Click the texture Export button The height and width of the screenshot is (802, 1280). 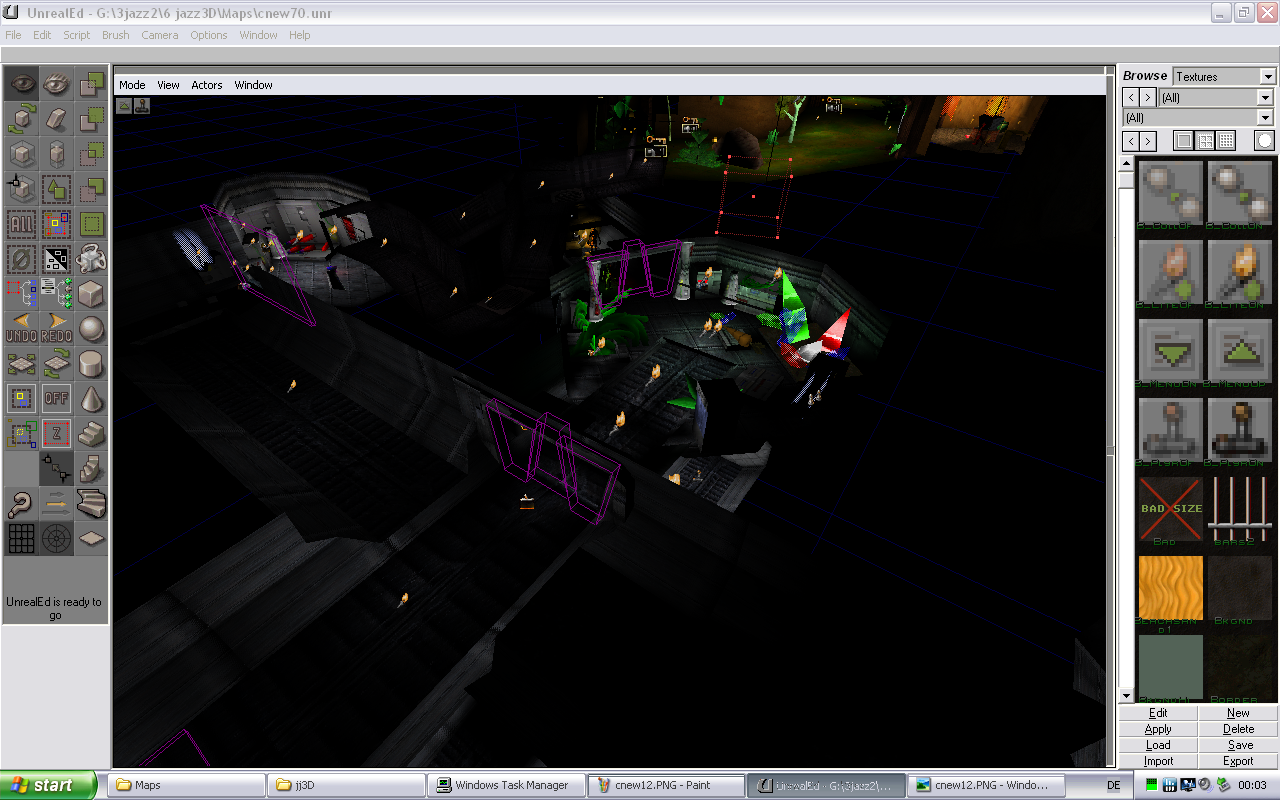tap(1238, 761)
